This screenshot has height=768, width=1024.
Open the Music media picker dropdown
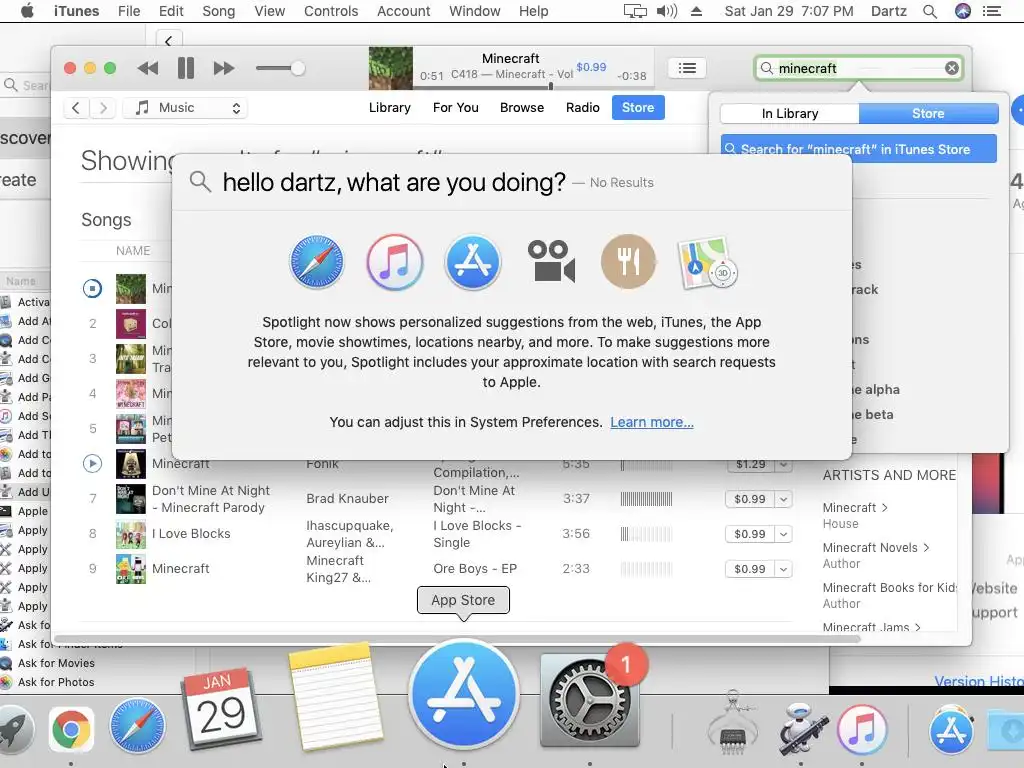[185, 108]
